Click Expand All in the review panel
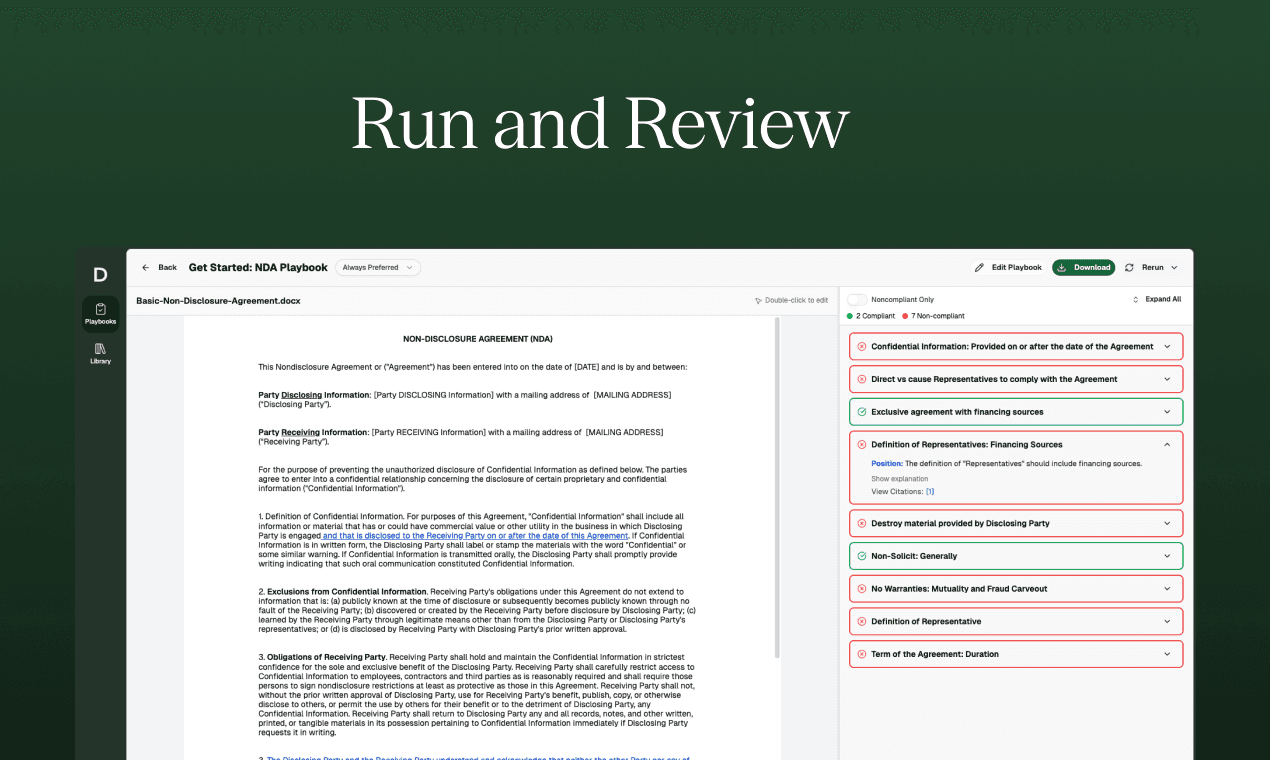The width and height of the screenshot is (1270, 760). [x=1157, y=300]
